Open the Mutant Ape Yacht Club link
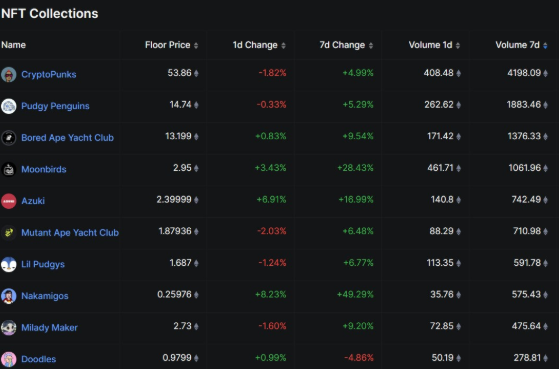559x369 pixels. point(70,232)
